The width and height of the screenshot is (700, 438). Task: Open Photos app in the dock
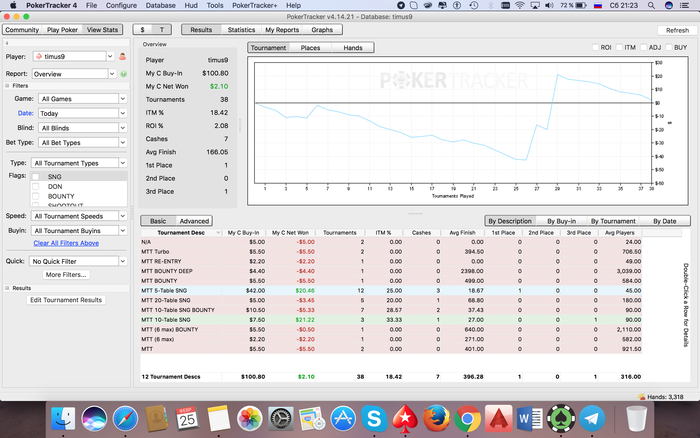(x=249, y=419)
